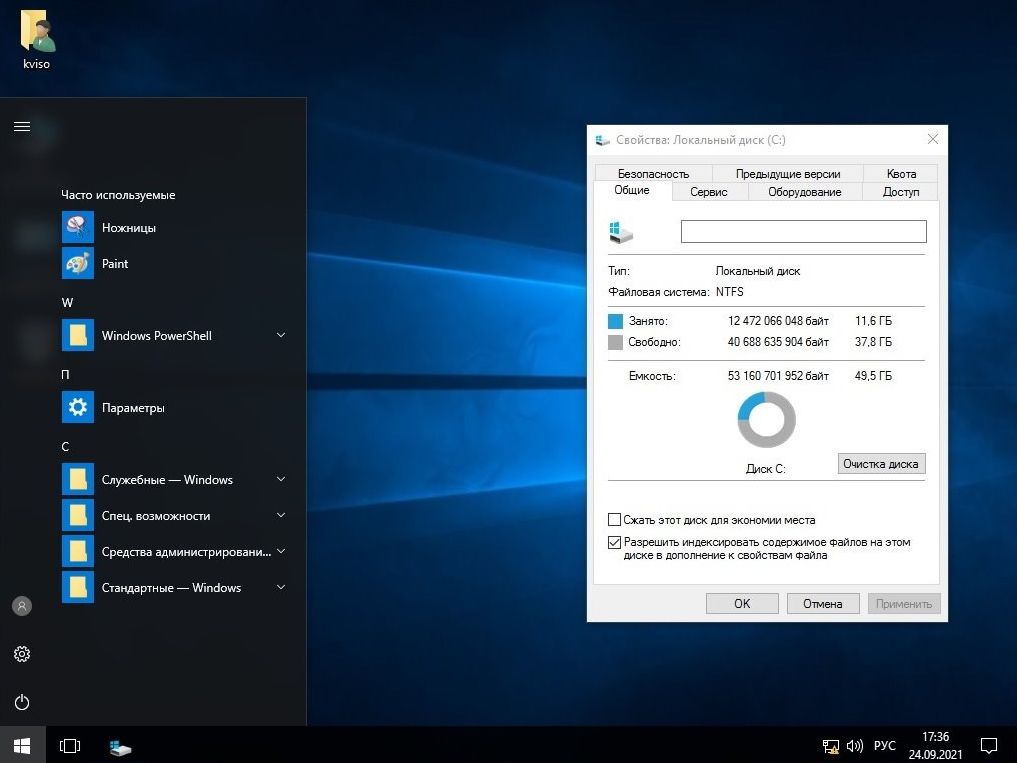Click the power button icon in Start

22,702
